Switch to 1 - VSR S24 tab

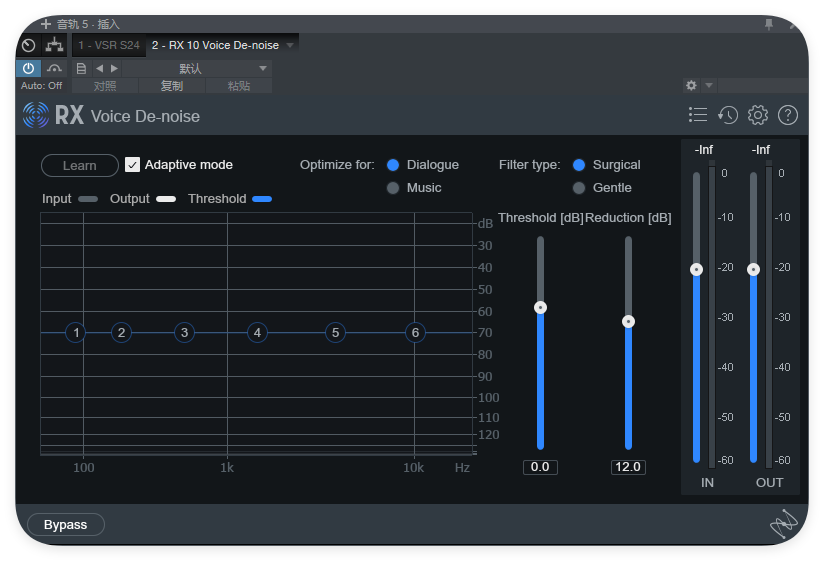tap(109, 45)
